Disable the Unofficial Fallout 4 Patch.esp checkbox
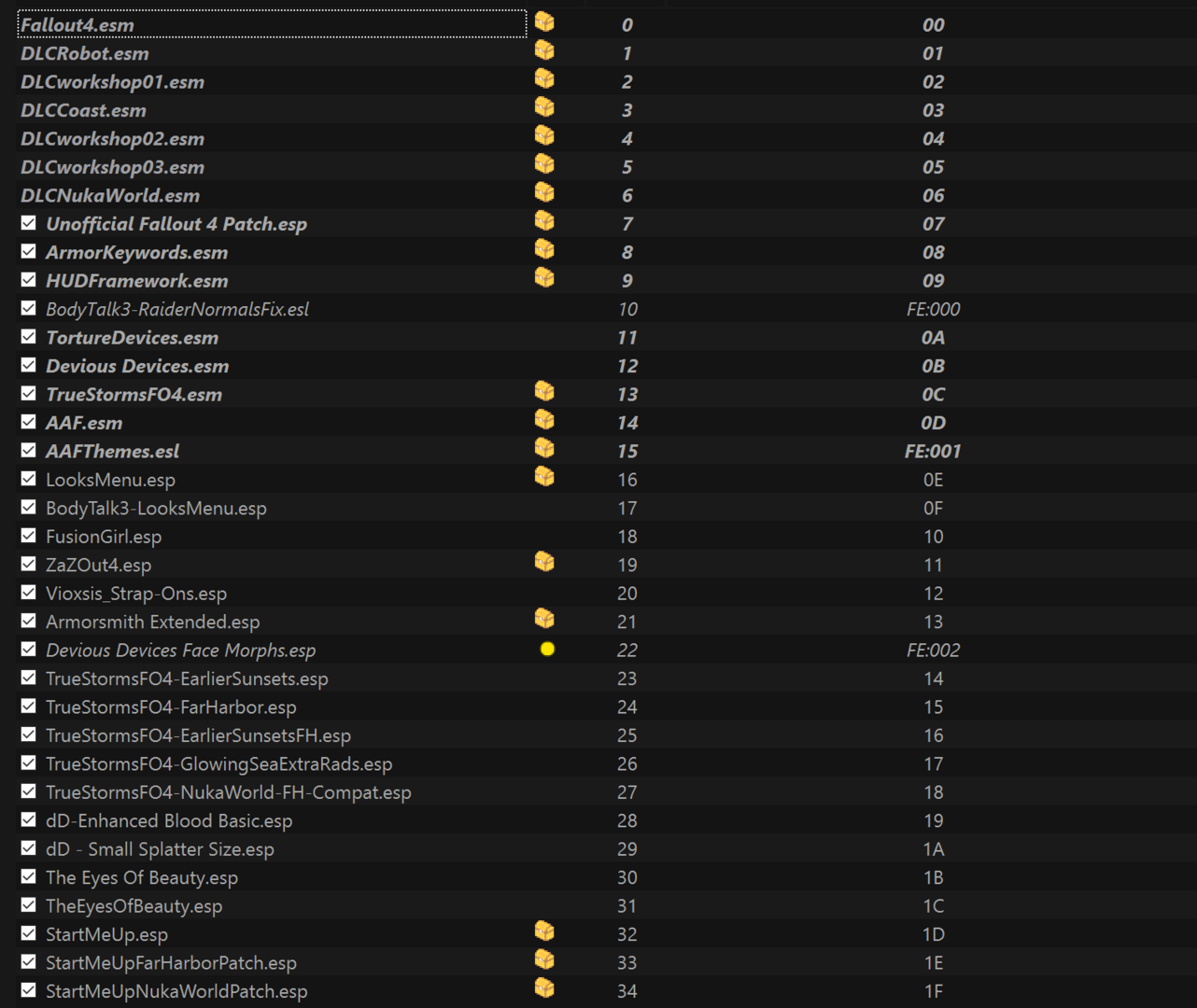The width and height of the screenshot is (1197, 1008). 29,223
